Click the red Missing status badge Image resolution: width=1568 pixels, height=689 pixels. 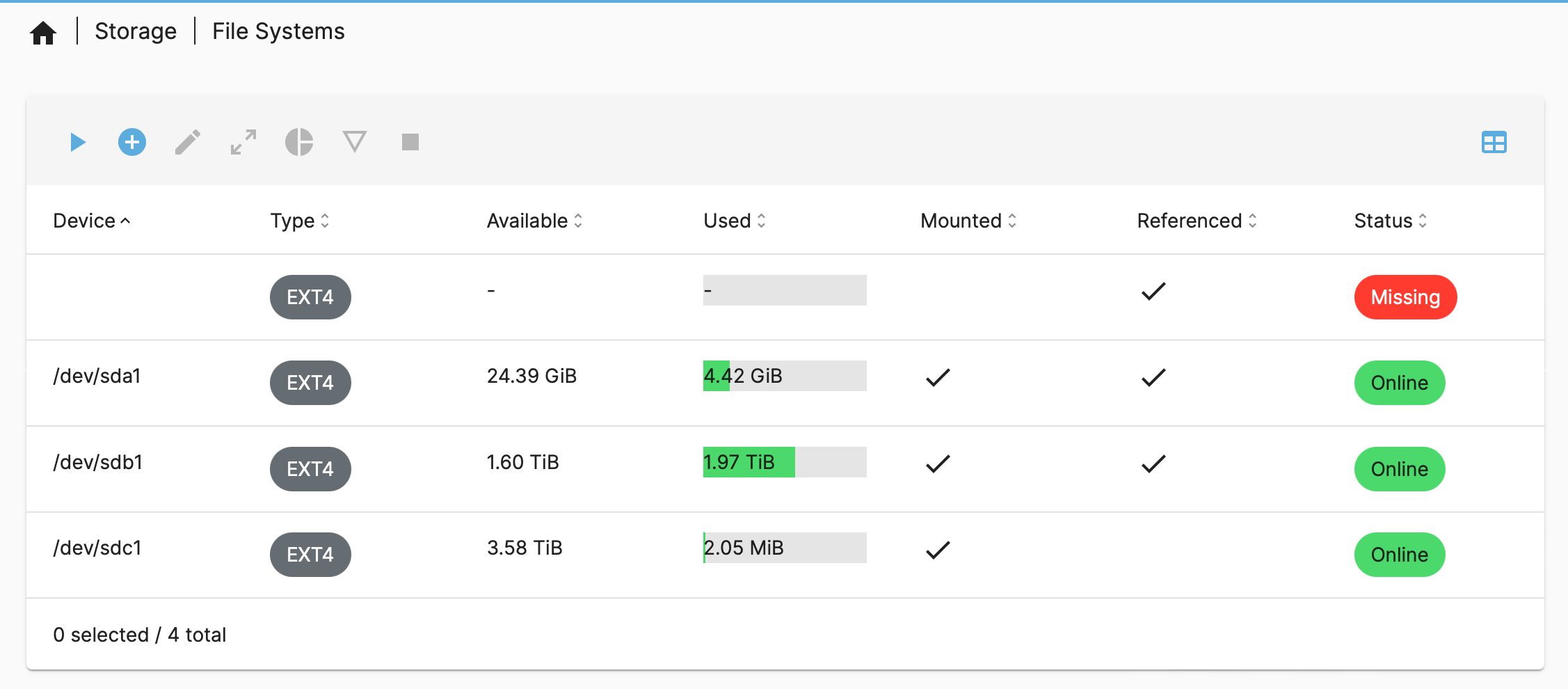point(1405,297)
